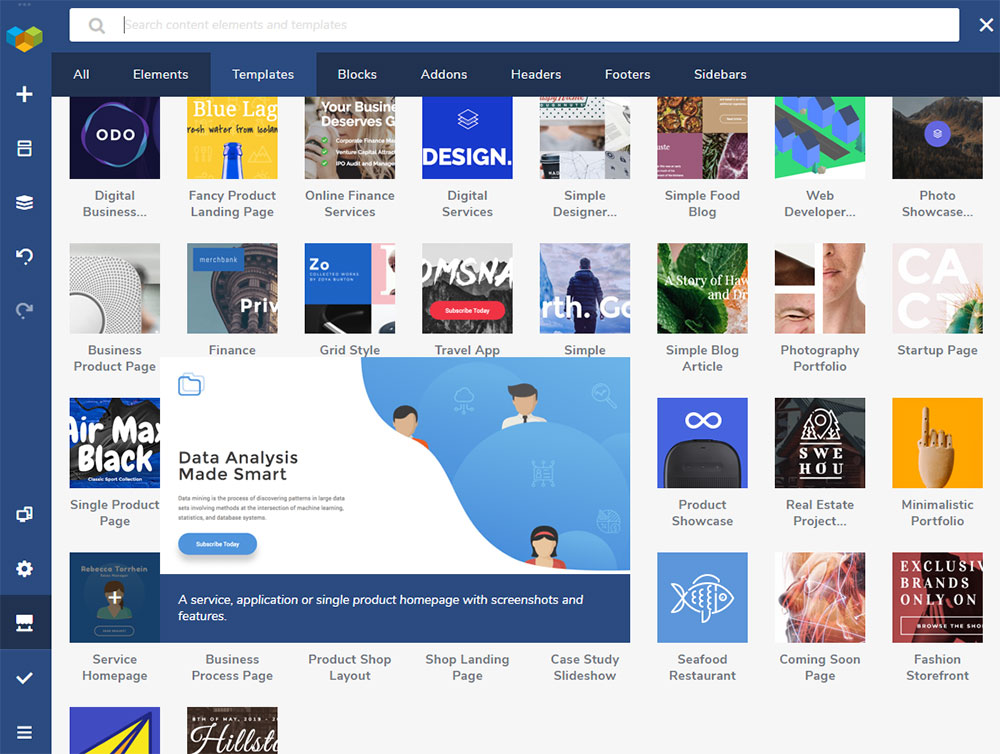The height and width of the screenshot is (754, 1000).
Task: Choose the Business Product Page thumbnail
Action: (115, 288)
